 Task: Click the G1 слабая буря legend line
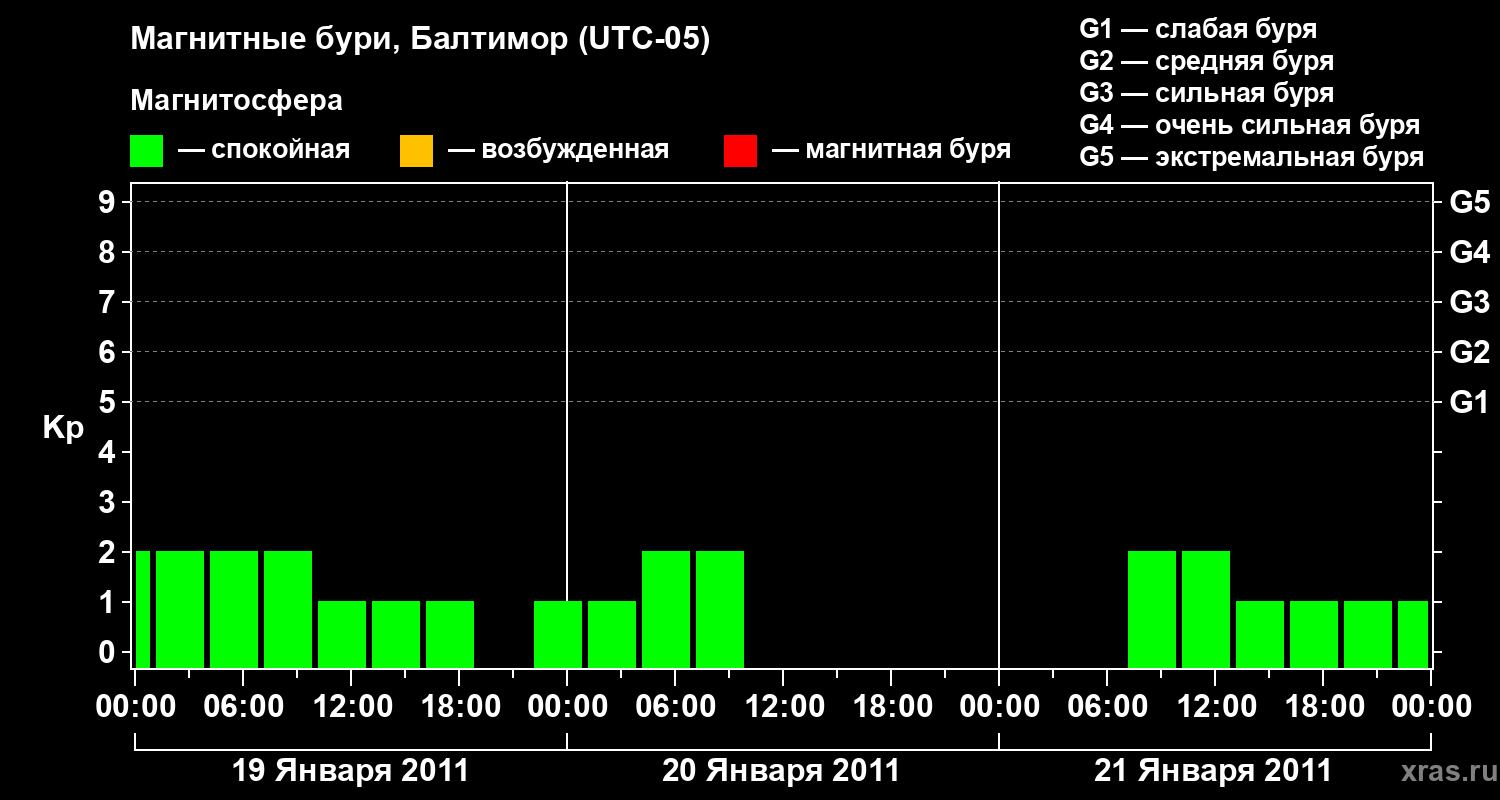1198,29
